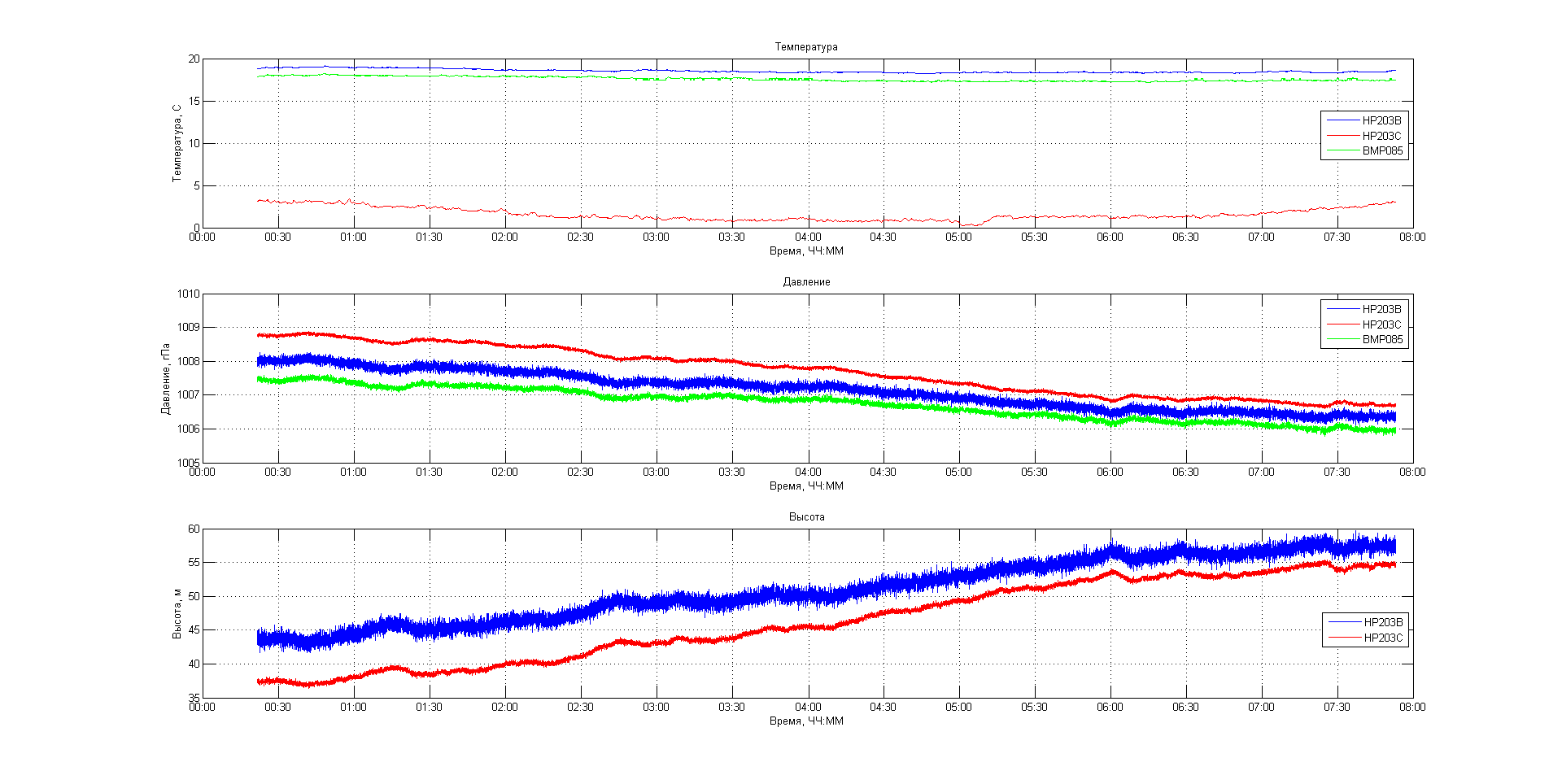Image resolution: width=1562 pixels, height=784 pixels.
Task: Click the 20 tick on temperature axis
Action: click(194, 59)
